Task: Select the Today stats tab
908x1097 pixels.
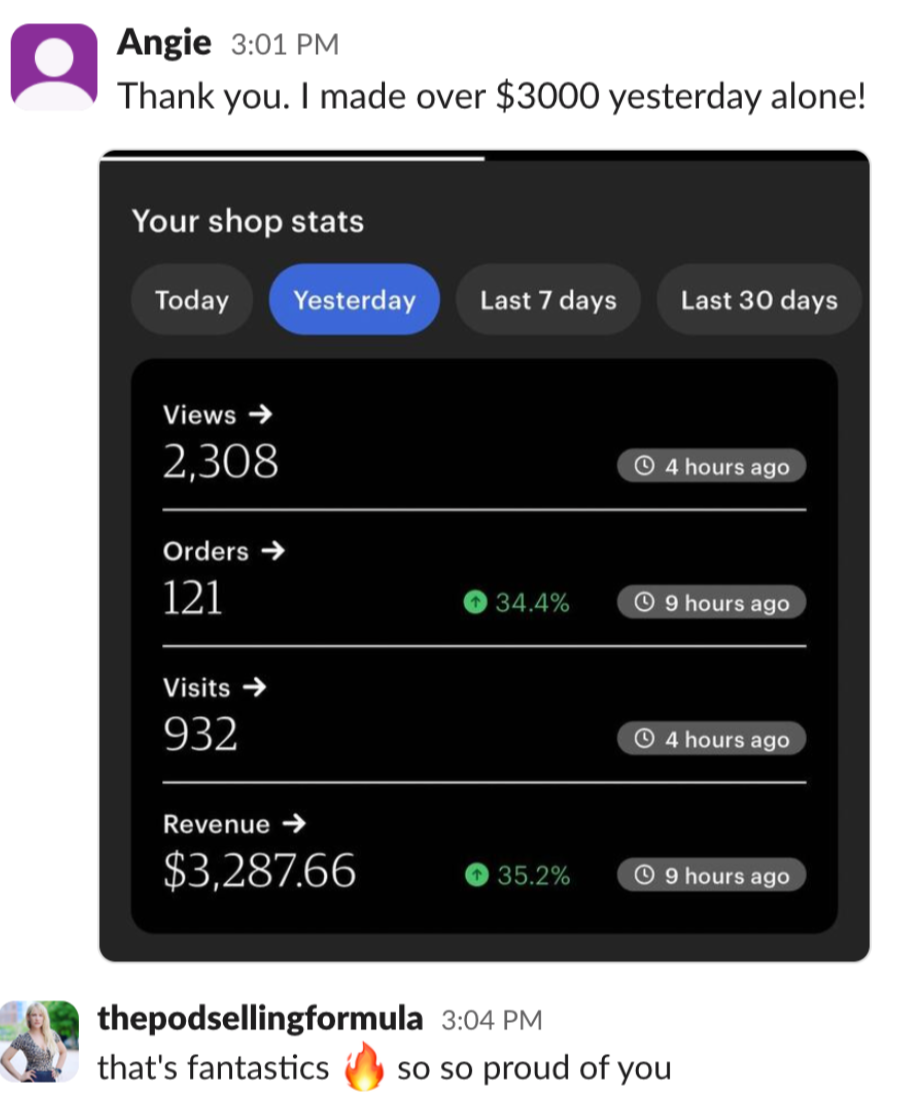Action: click(x=191, y=300)
